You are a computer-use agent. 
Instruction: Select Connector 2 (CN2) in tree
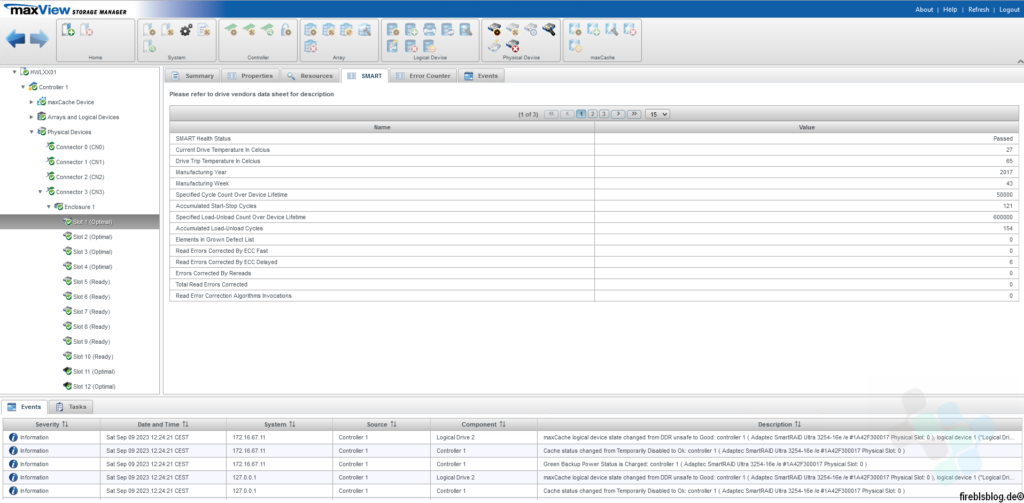[x=80, y=177]
